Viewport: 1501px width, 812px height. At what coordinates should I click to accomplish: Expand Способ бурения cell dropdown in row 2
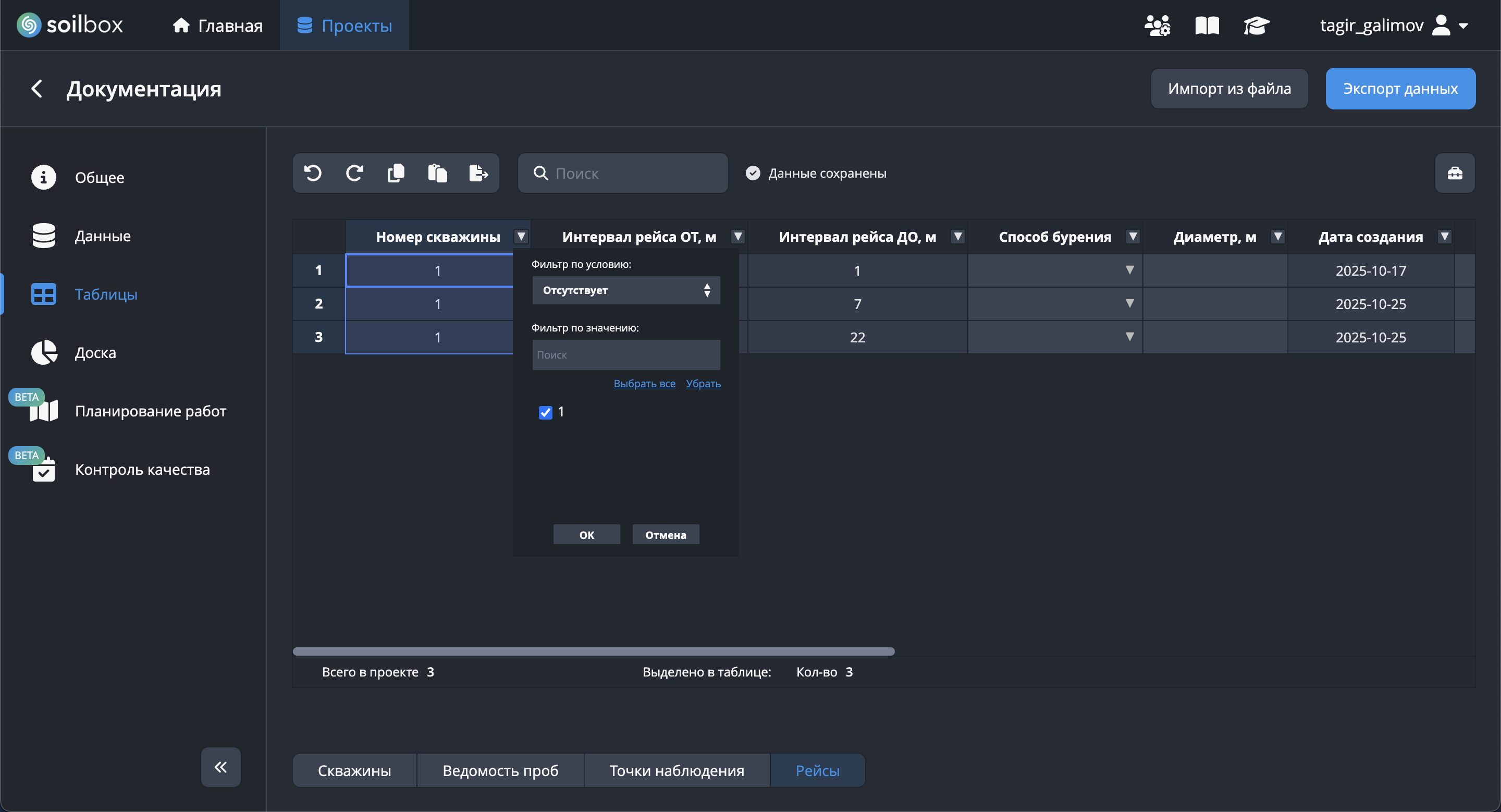point(1129,303)
